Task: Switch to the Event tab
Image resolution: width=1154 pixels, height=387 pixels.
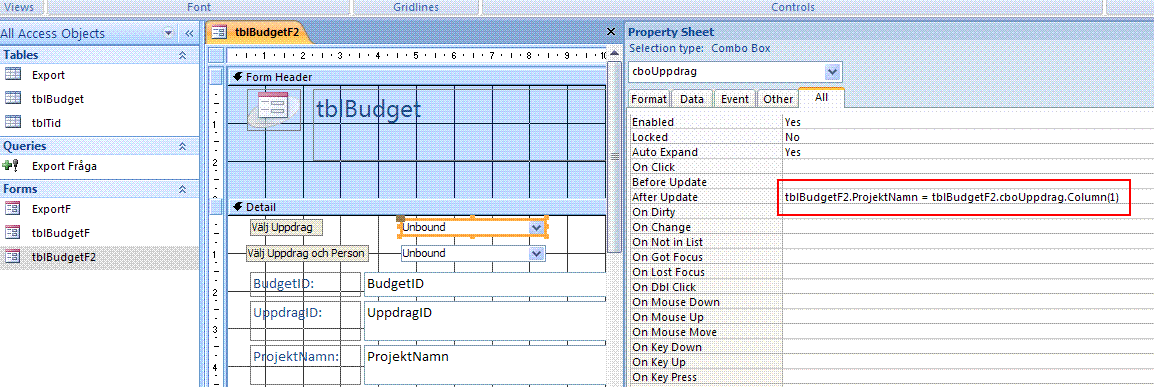Action: coord(734,99)
